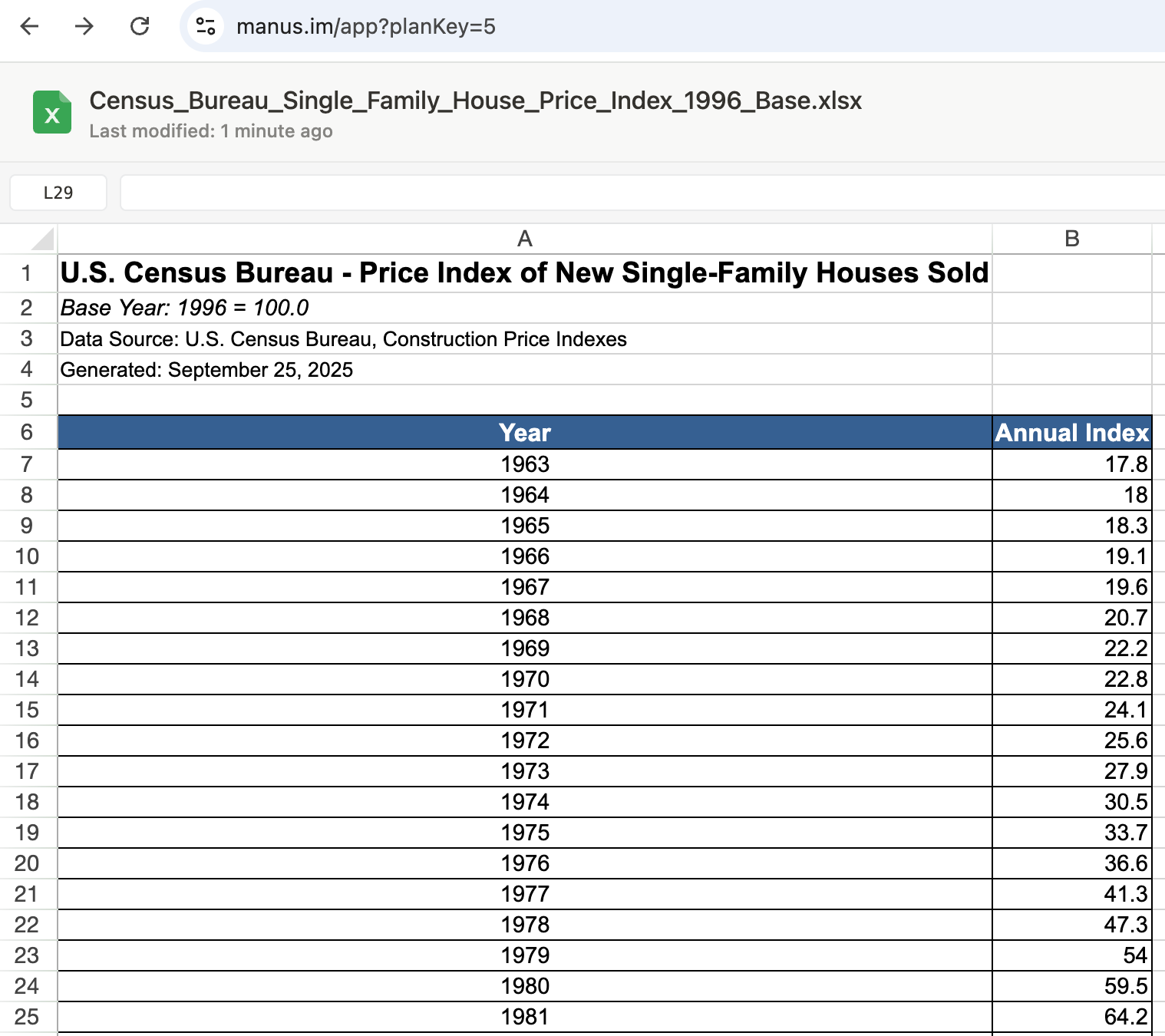
Task: Click the file name Census_Bureau_Single_Family_House_Price_Index_1996_Base.xlsx
Action: [476, 101]
